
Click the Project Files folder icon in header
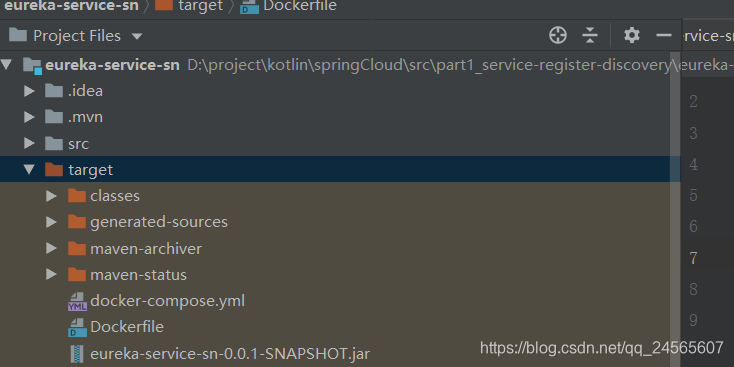point(18,35)
